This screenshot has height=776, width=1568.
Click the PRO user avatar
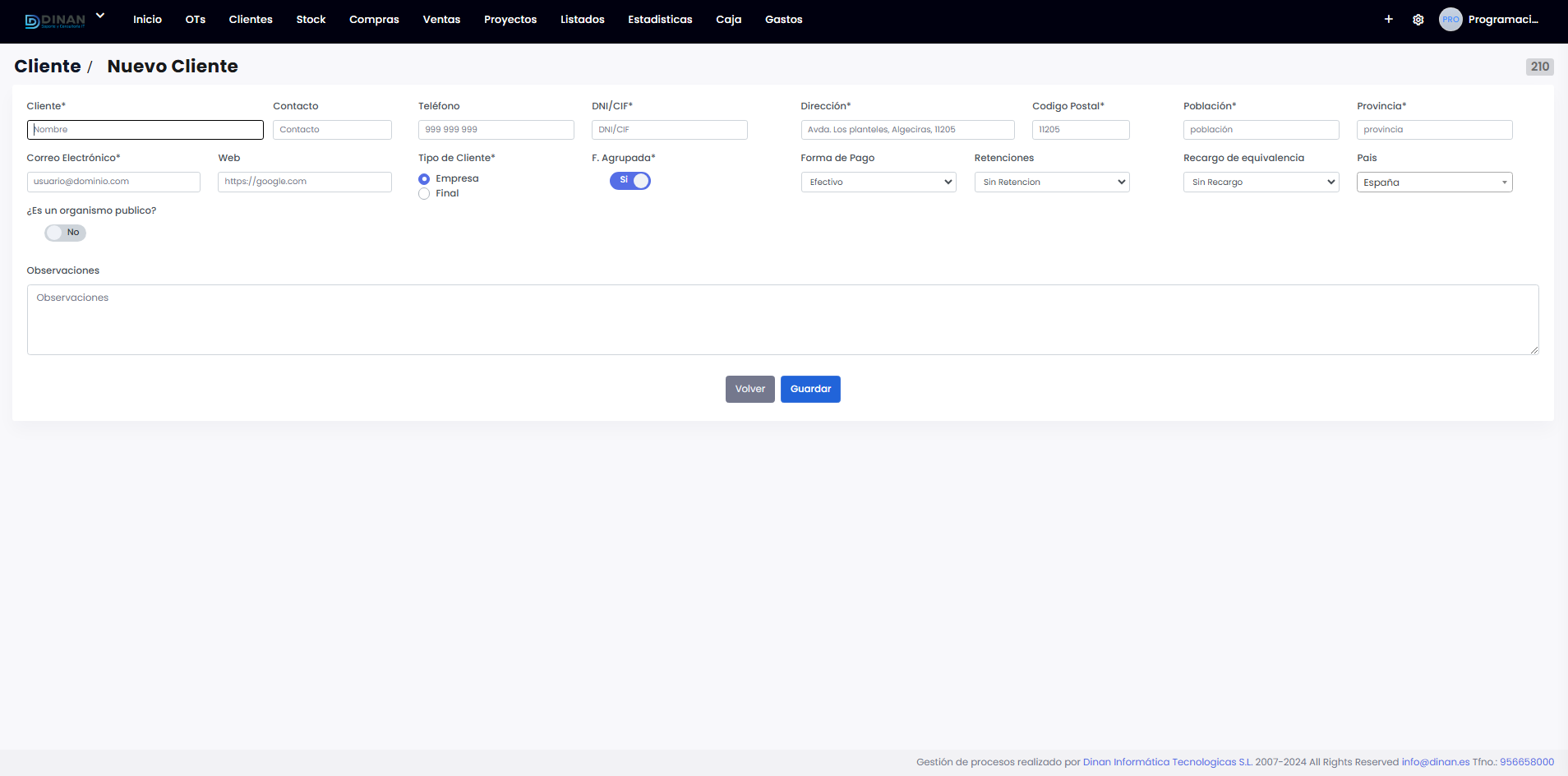click(1450, 20)
